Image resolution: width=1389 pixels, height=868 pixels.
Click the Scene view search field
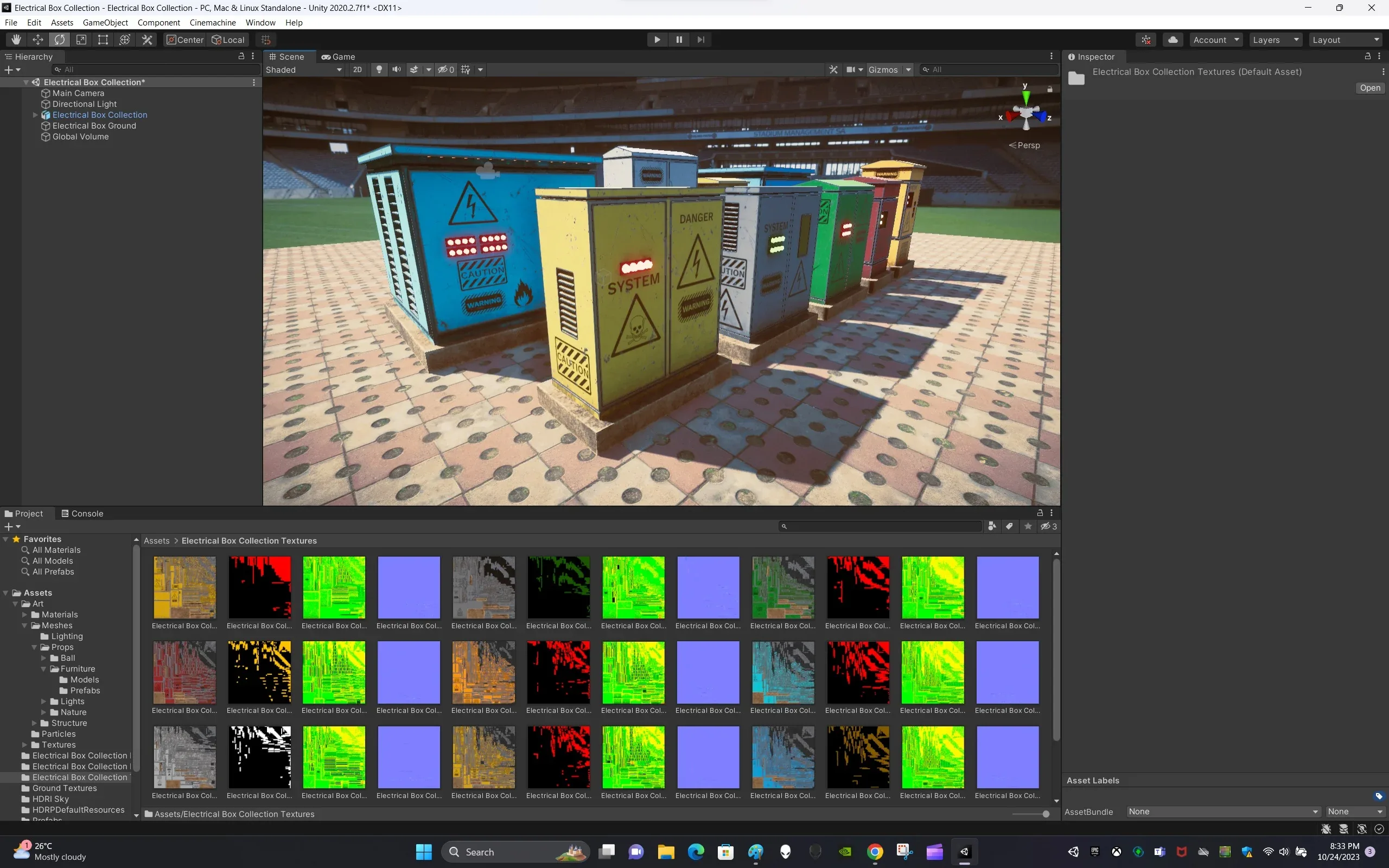coord(989,69)
